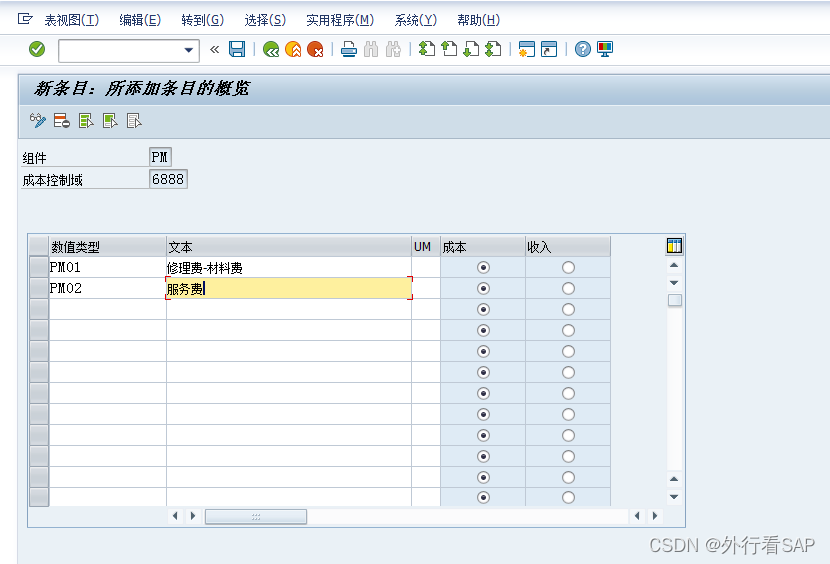Image resolution: width=830 pixels, height=564 pixels.
Task: Go to first page icon
Action: [x=427, y=50]
